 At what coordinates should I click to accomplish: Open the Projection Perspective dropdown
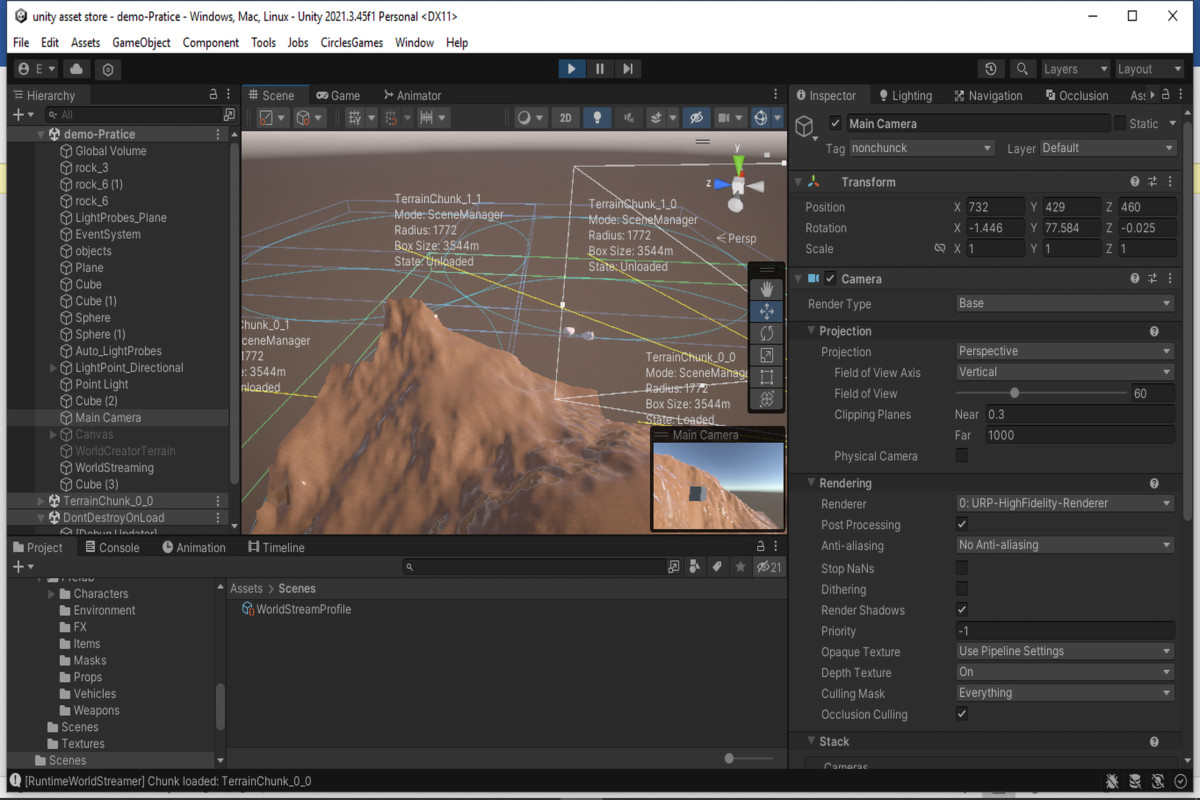click(x=1065, y=351)
